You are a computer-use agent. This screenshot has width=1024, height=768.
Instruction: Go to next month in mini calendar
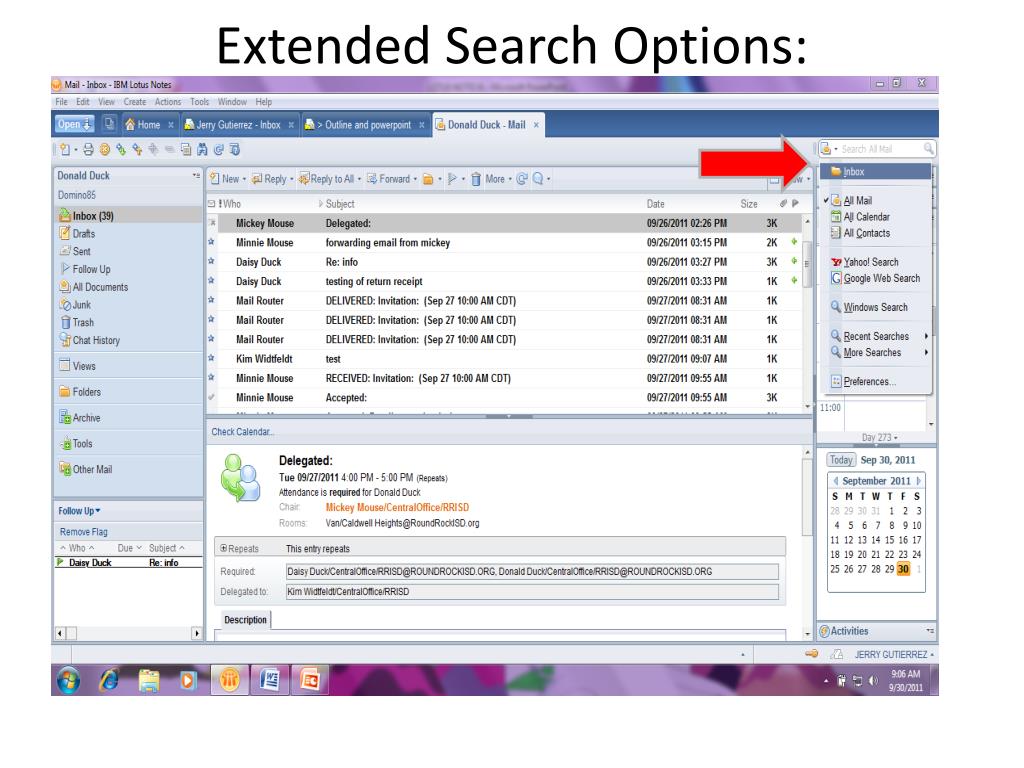point(918,481)
